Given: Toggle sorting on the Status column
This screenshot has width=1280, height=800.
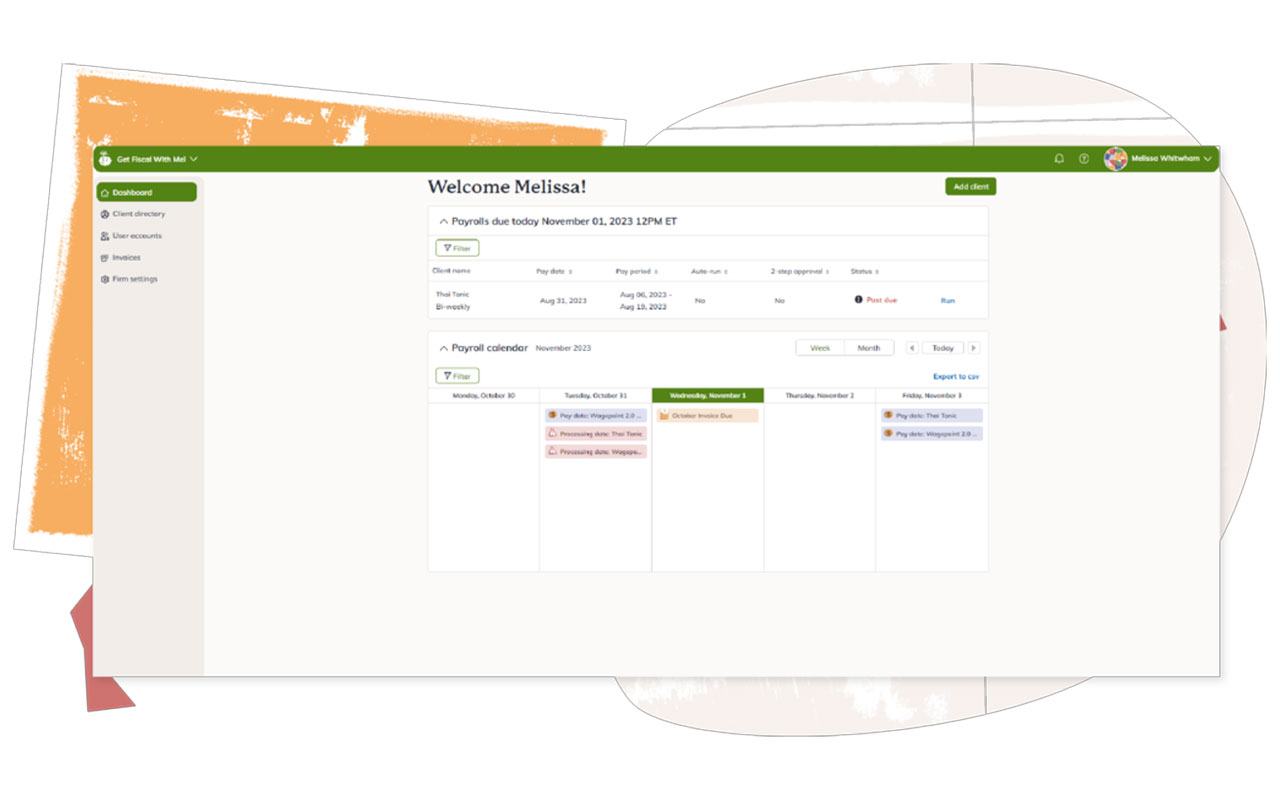Looking at the screenshot, I should pyautogui.click(x=879, y=271).
